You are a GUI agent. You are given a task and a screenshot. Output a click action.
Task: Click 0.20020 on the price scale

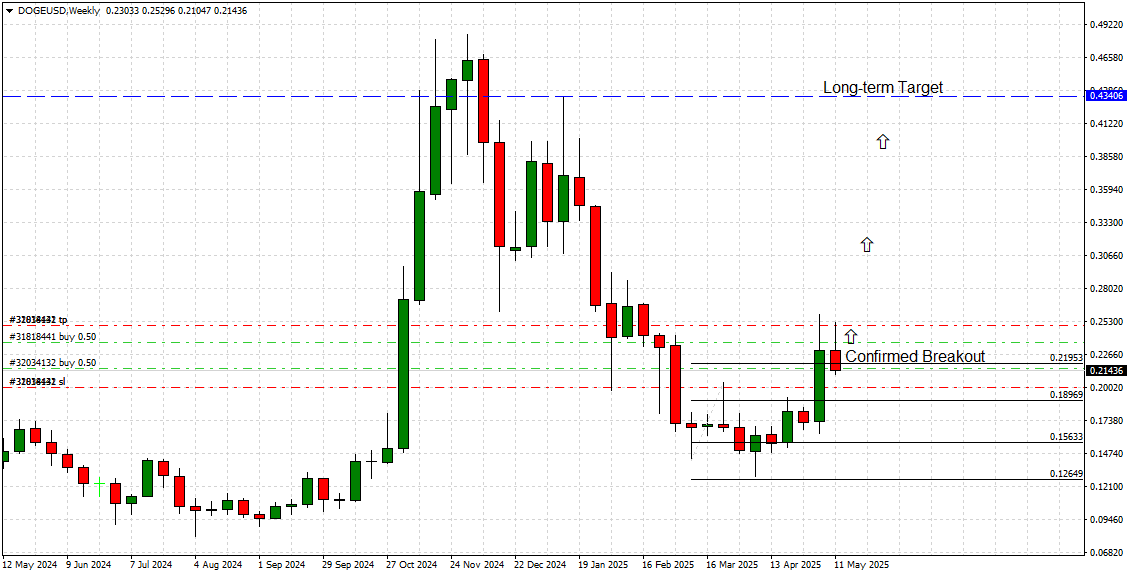1108,388
